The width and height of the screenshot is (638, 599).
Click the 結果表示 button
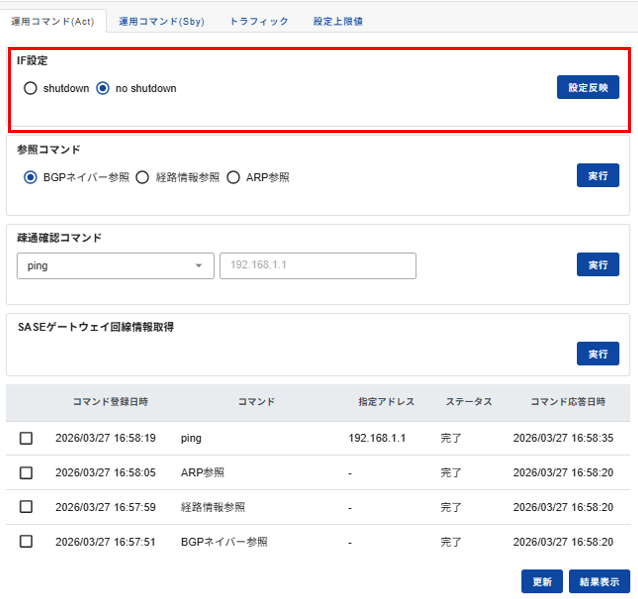point(599,581)
